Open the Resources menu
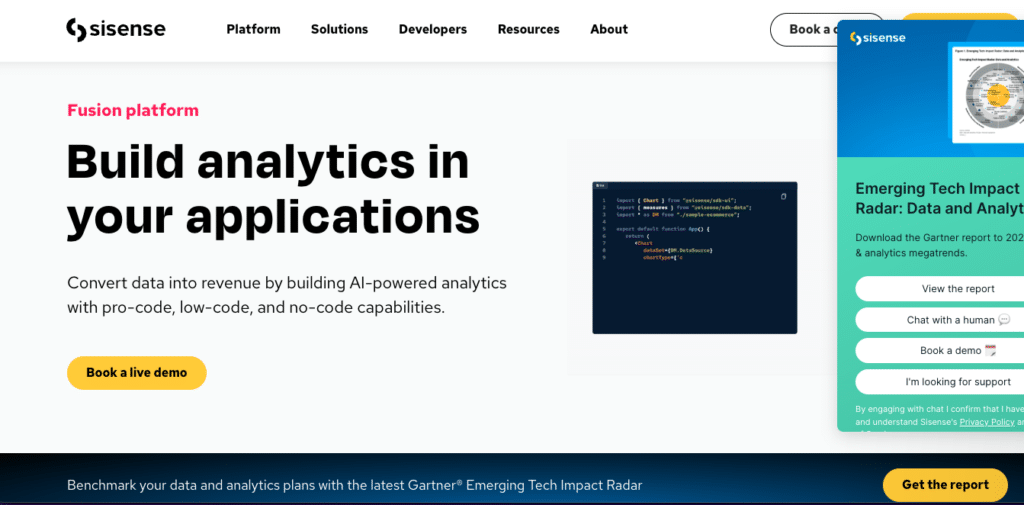1024x505 pixels. point(528,29)
